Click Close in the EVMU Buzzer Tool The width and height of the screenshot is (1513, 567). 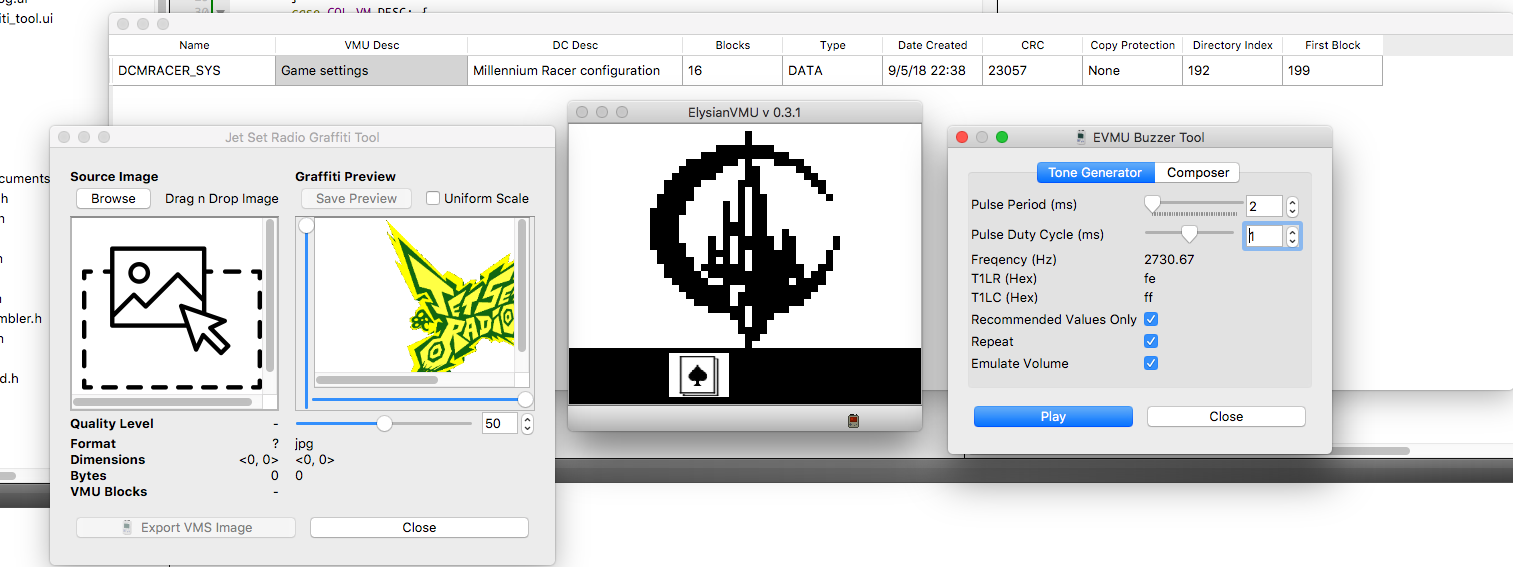[1226, 416]
